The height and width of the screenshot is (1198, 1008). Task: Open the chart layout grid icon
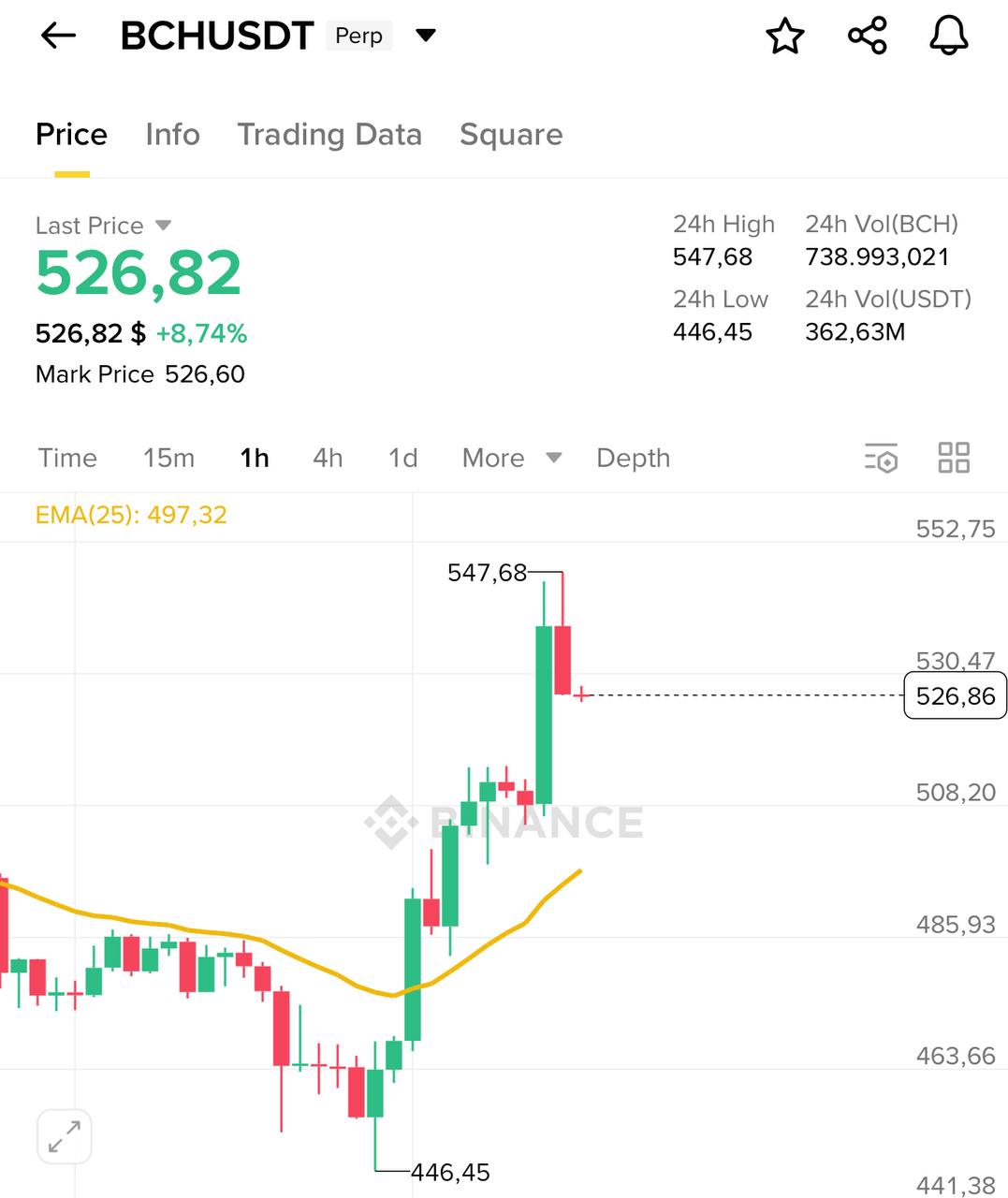pyautogui.click(x=954, y=458)
